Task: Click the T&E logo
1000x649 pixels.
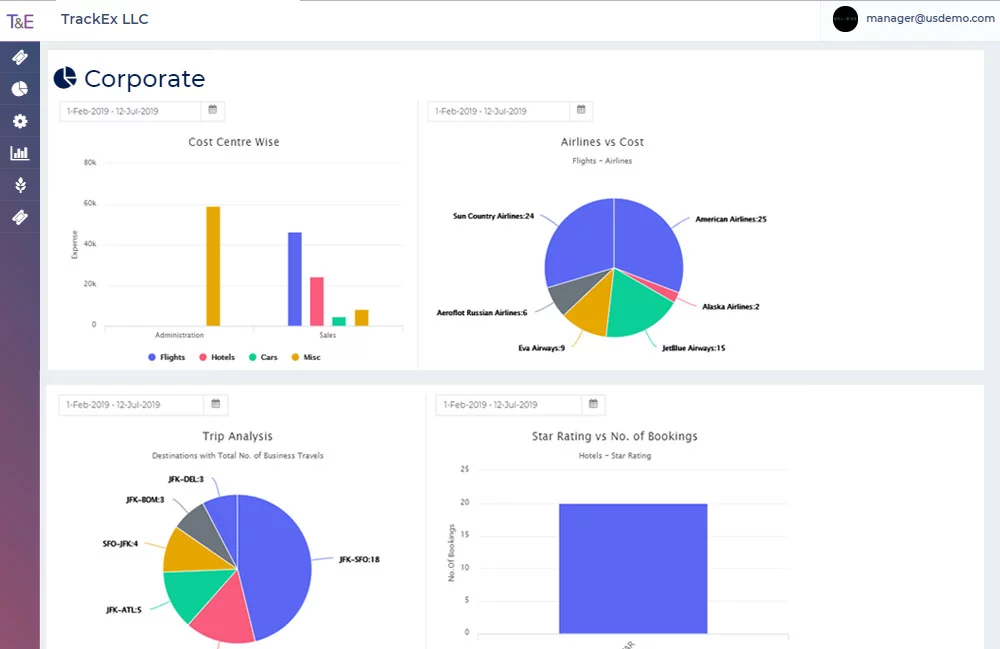Action: (x=20, y=20)
